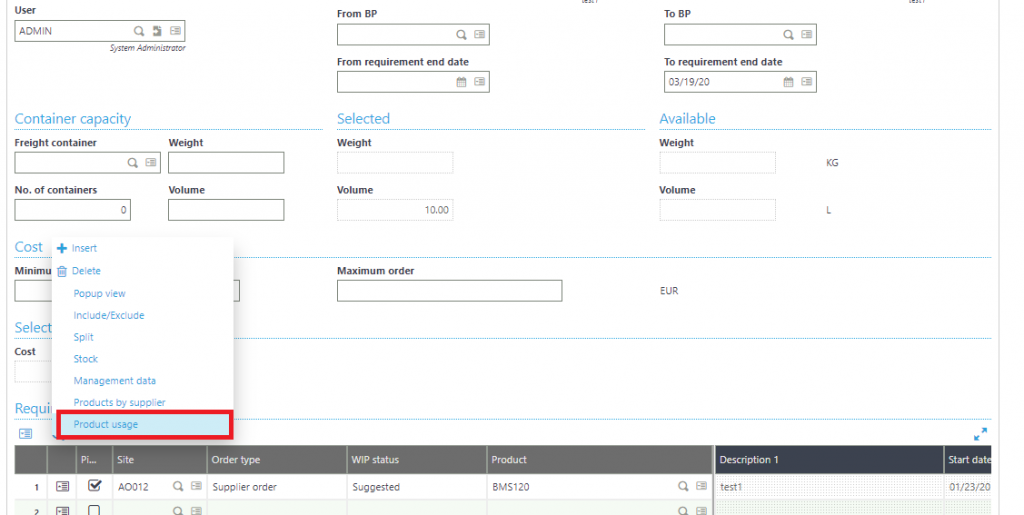Expand the requirements grid to full screen
Screen dimensions: 1024x515
click(980, 434)
